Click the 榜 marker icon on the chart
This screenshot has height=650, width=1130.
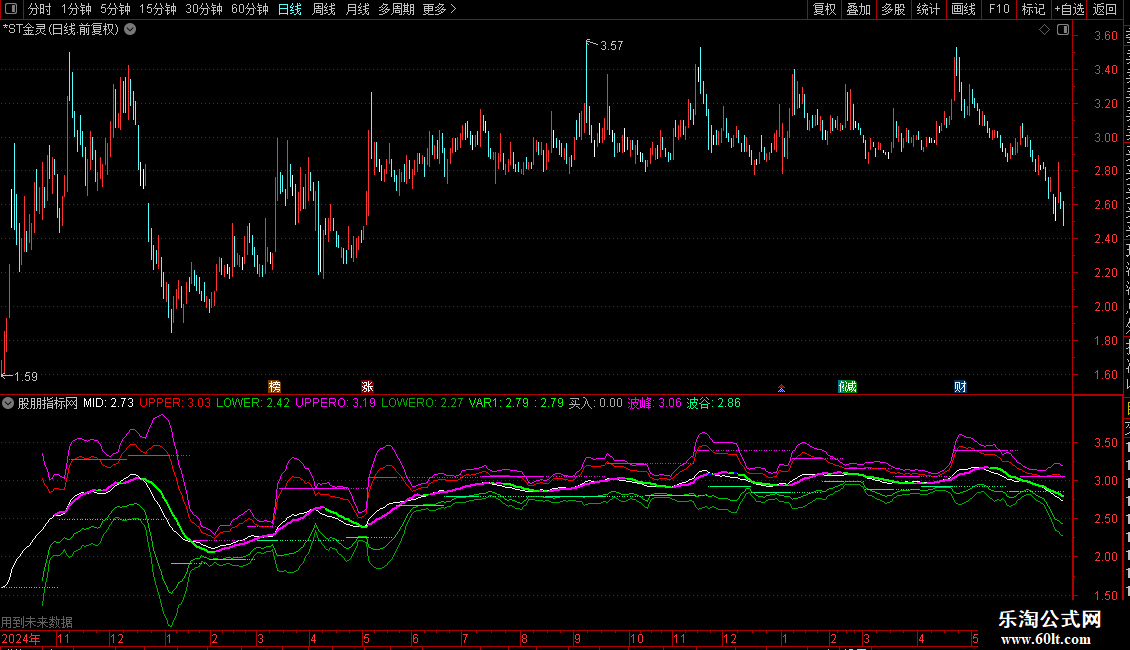click(275, 387)
